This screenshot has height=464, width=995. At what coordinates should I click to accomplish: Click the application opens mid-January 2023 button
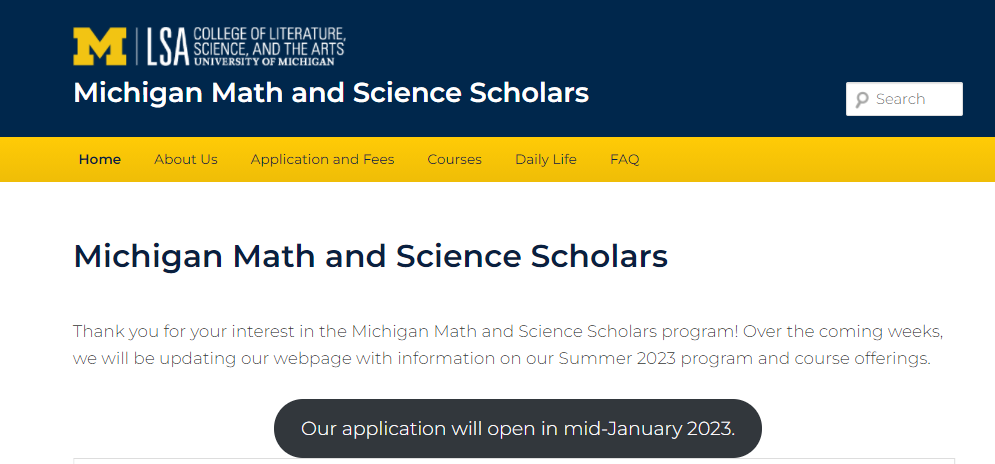pyautogui.click(x=518, y=428)
